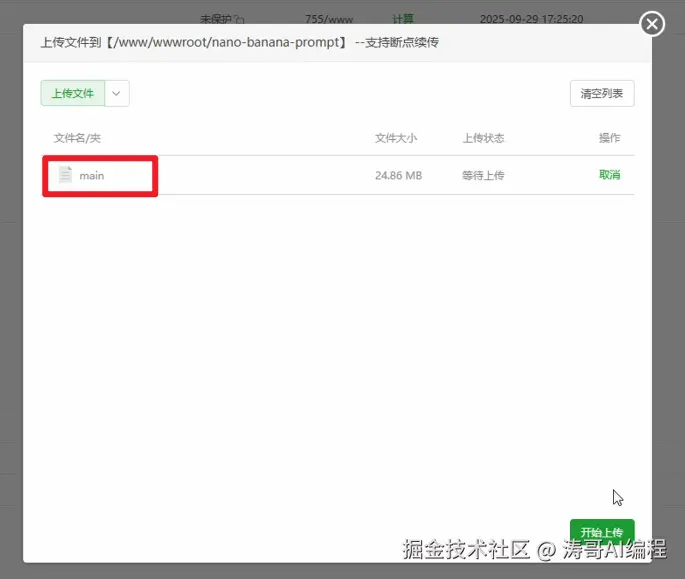Screen dimensions: 685x579
Task: Click 取消 for the main file
Action: (x=609, y=175)
